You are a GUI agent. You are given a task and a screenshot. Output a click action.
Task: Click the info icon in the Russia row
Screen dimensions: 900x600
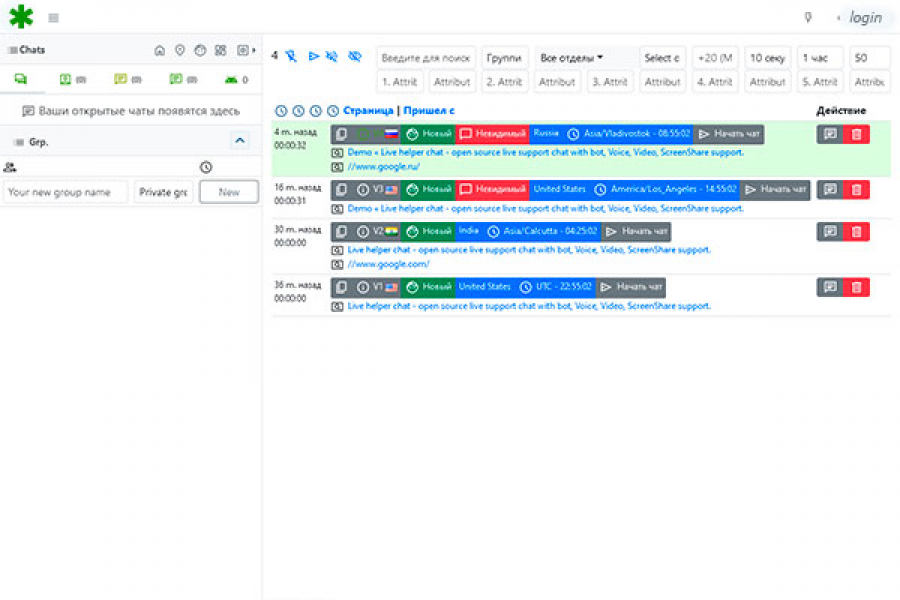pyautogui.click(x=362, y=134)
